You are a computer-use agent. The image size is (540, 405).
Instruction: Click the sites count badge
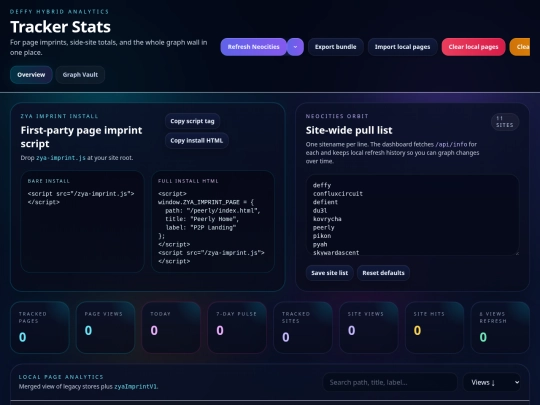coord(505,122)
